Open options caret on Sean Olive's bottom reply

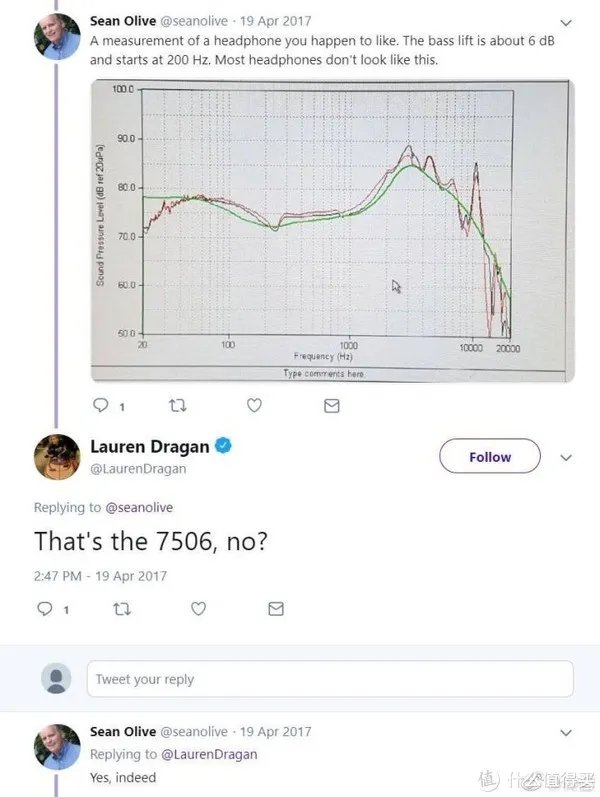566,732
